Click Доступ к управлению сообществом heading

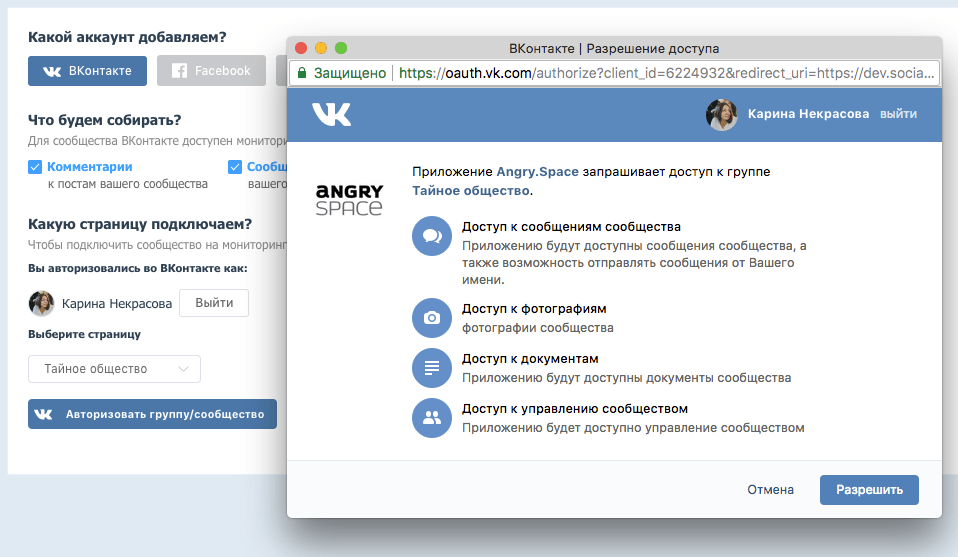[x=575, y=409]
